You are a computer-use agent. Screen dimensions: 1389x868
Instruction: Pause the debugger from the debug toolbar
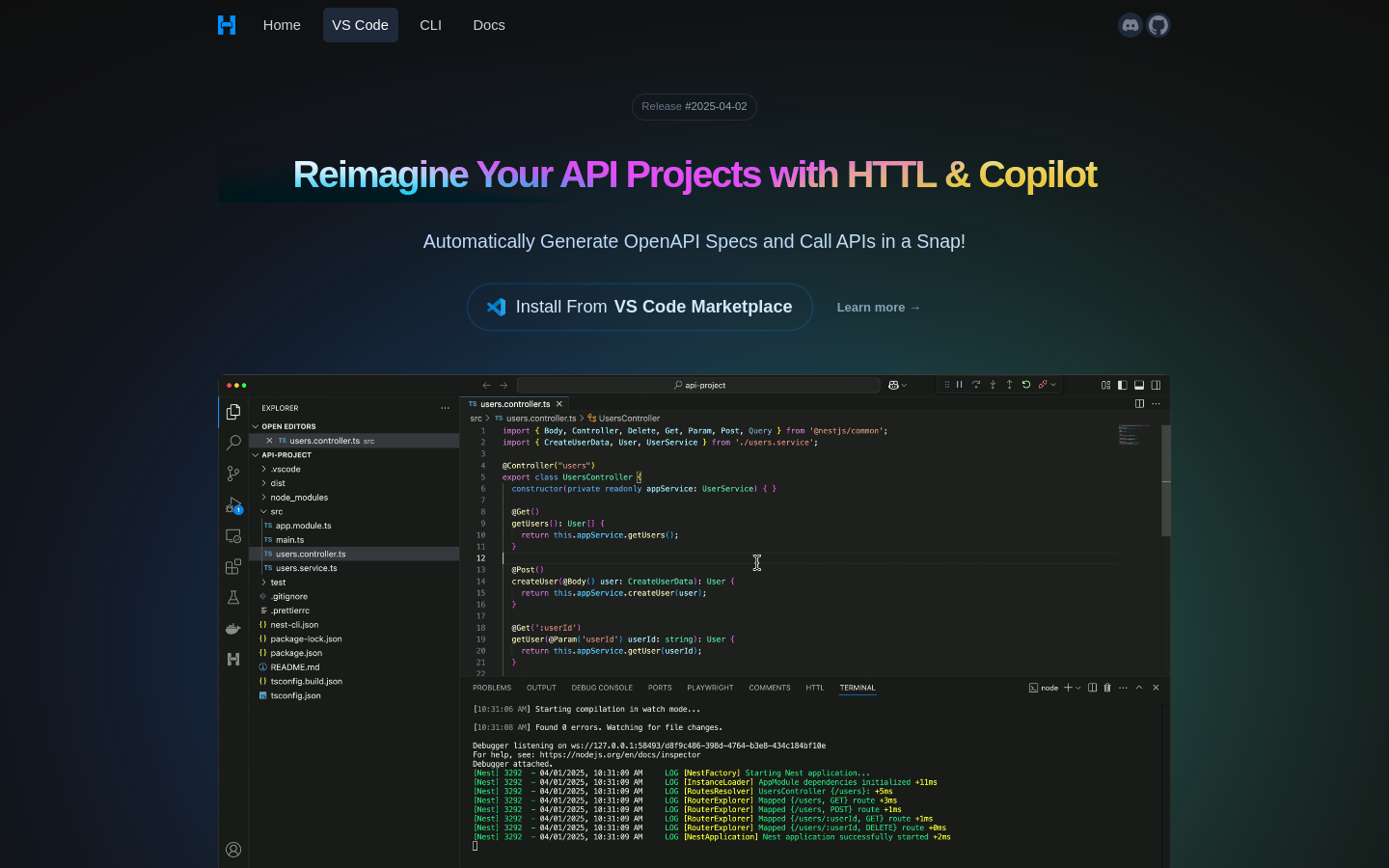point(960,385)
